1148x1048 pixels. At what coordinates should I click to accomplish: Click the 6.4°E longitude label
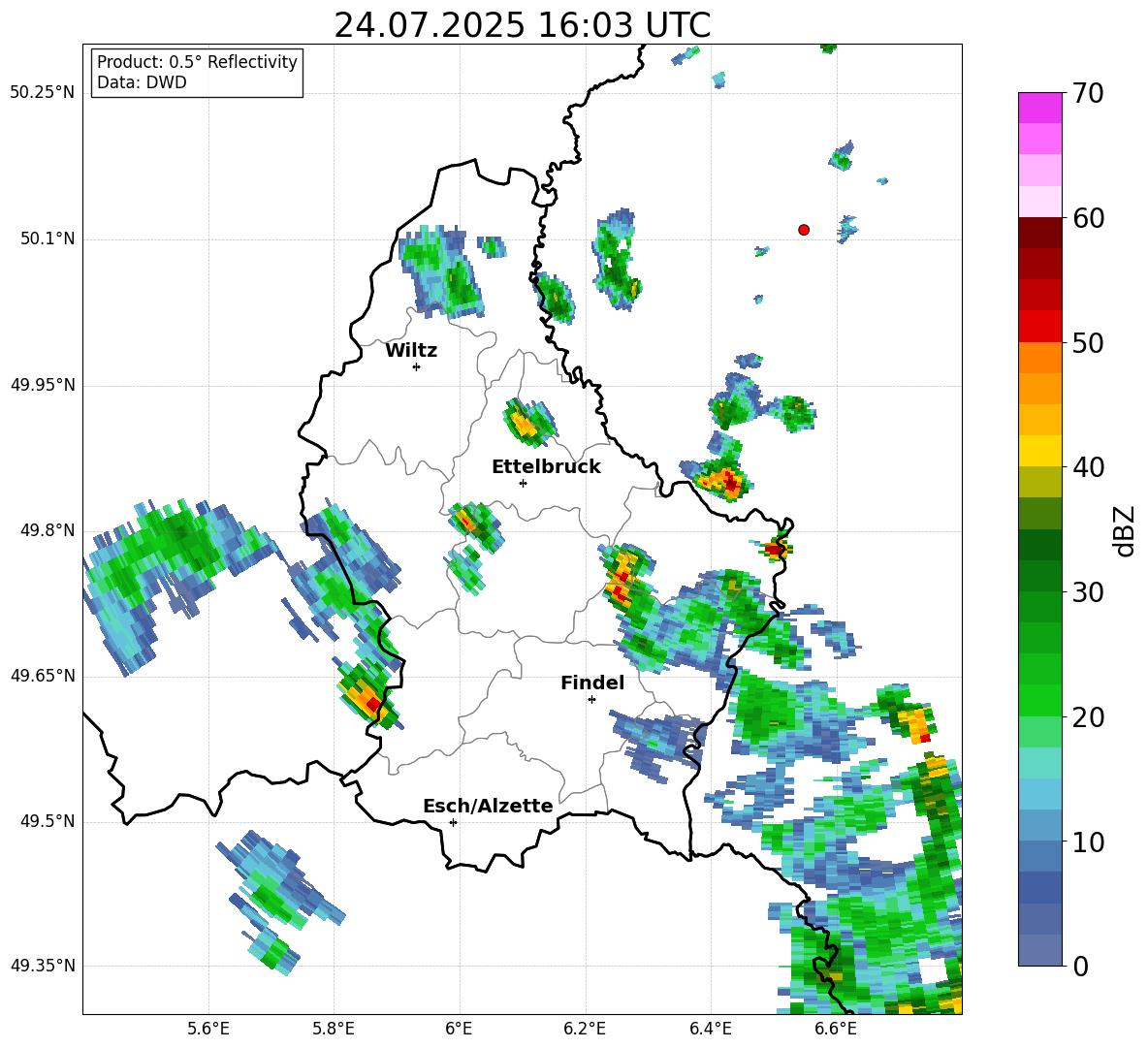click(x=710, y=1029)
